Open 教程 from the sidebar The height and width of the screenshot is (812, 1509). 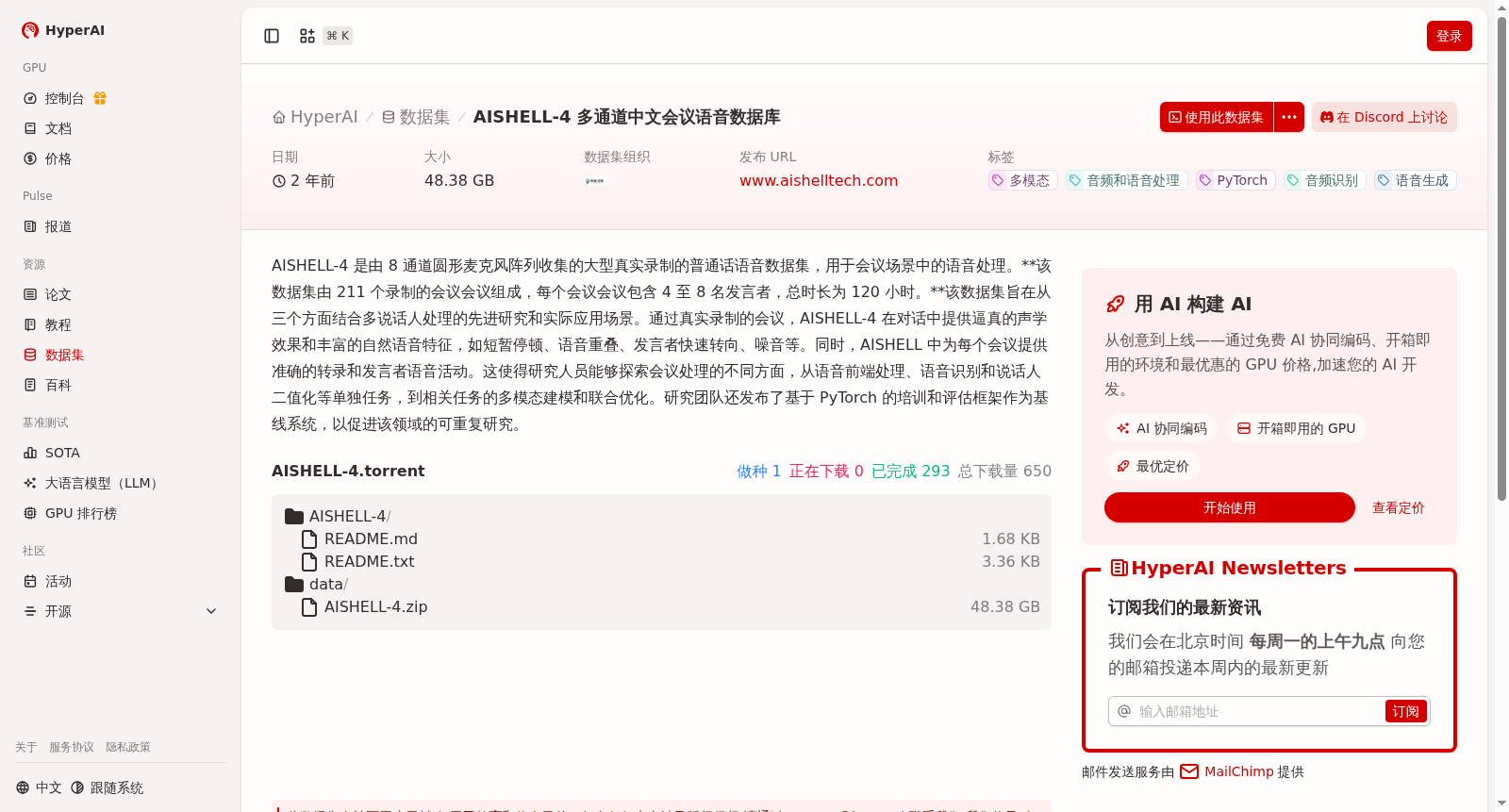tap(121, 324)
